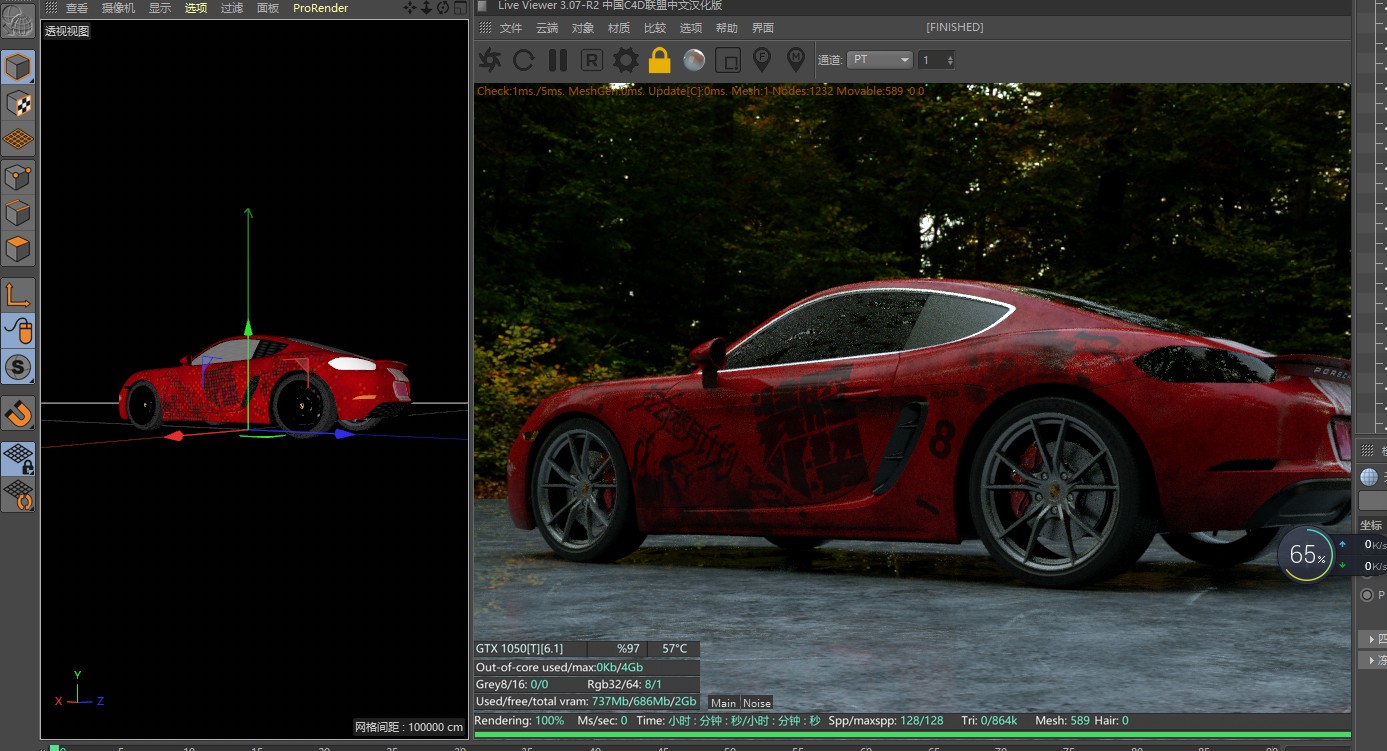Toggle the render region frame icon

[x=728, y=60]
